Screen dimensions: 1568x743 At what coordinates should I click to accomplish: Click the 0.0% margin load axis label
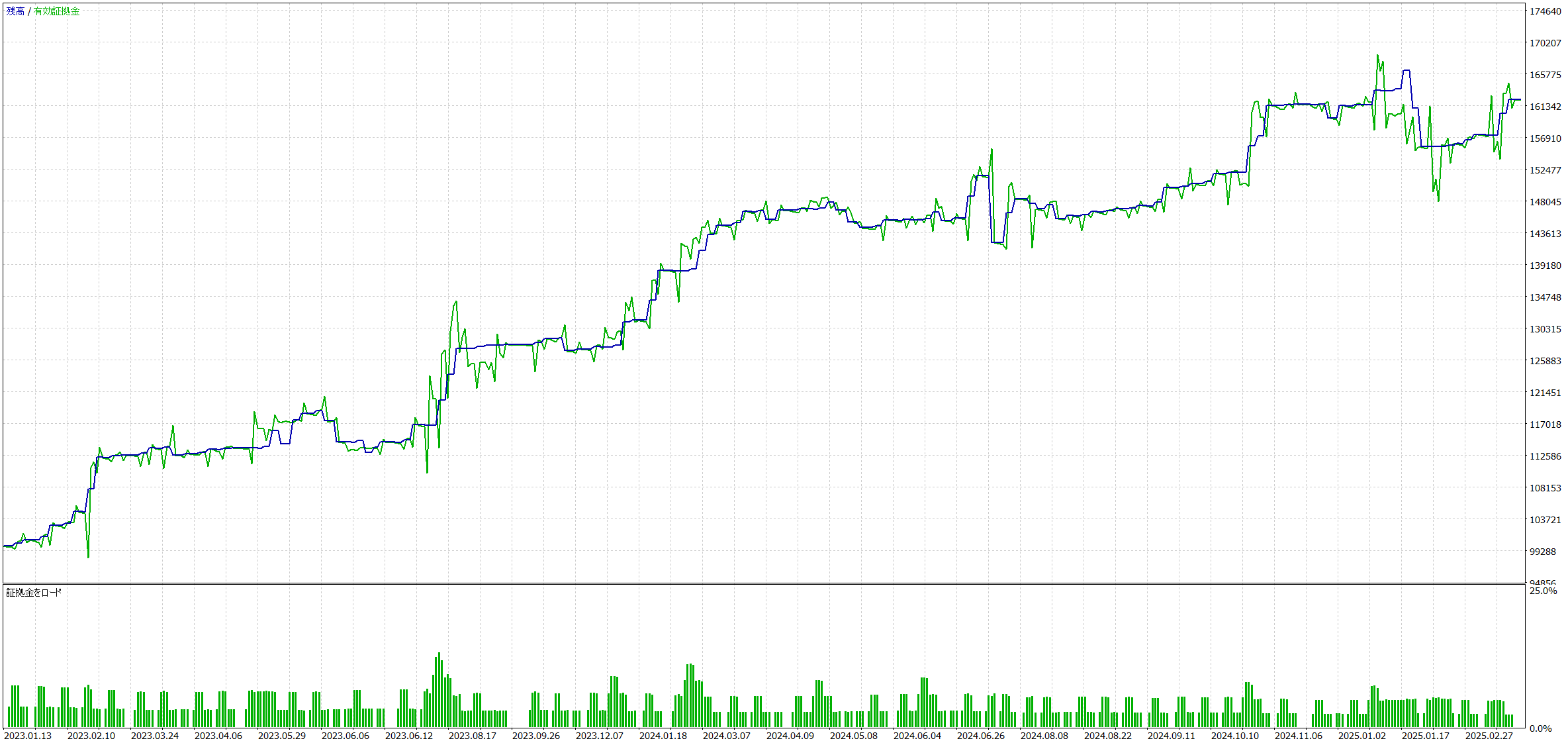(x=1541, y=728)
